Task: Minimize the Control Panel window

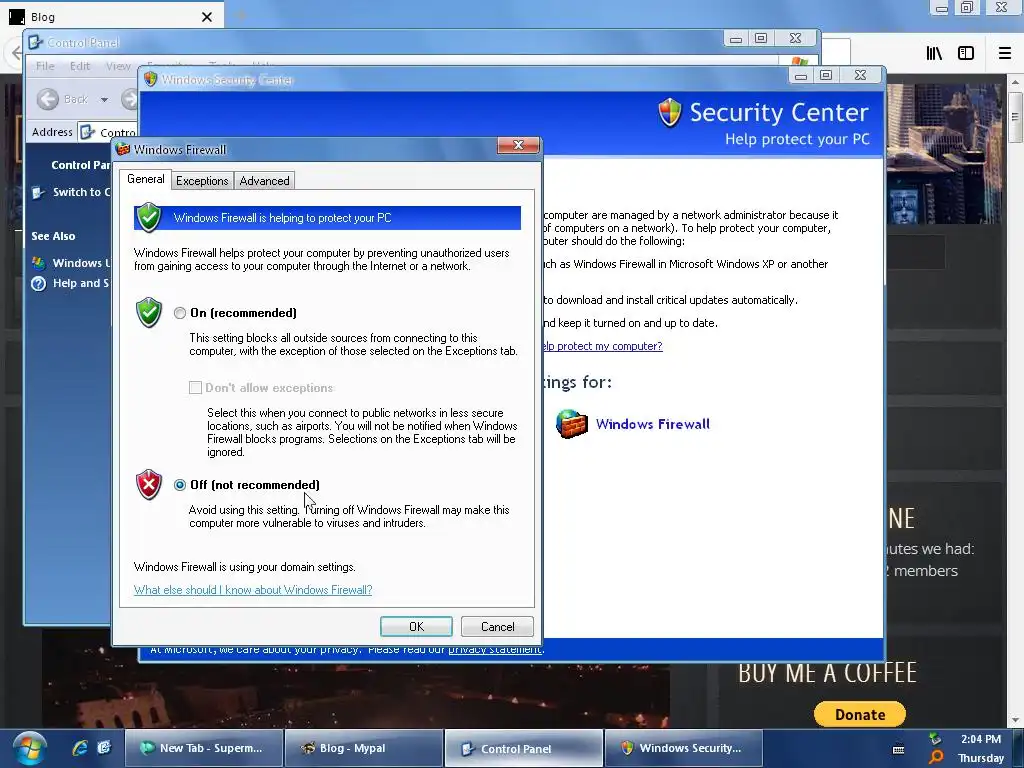Action: (736, 39)
